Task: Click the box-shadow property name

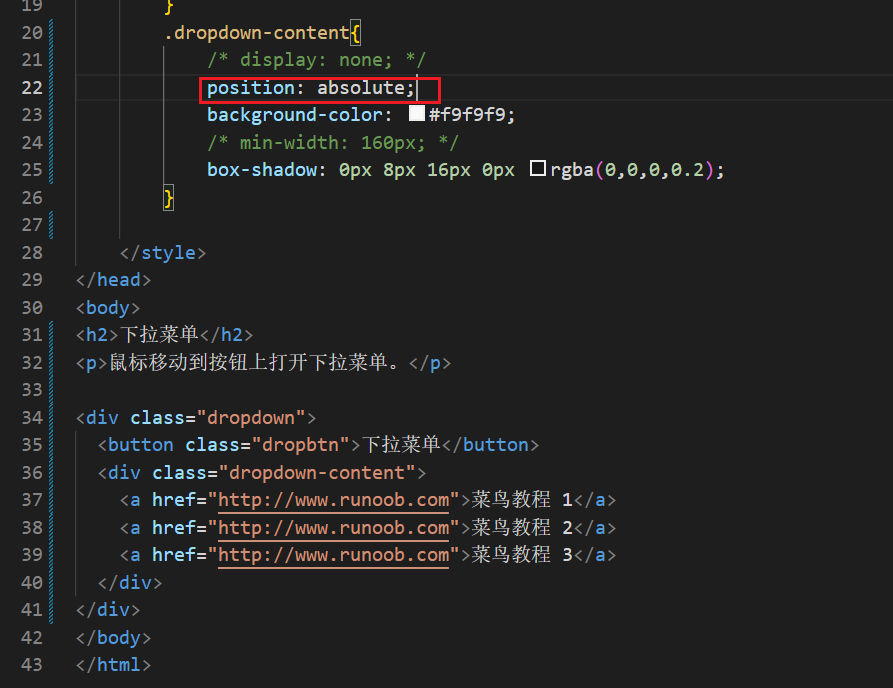Action: point(262,170)
